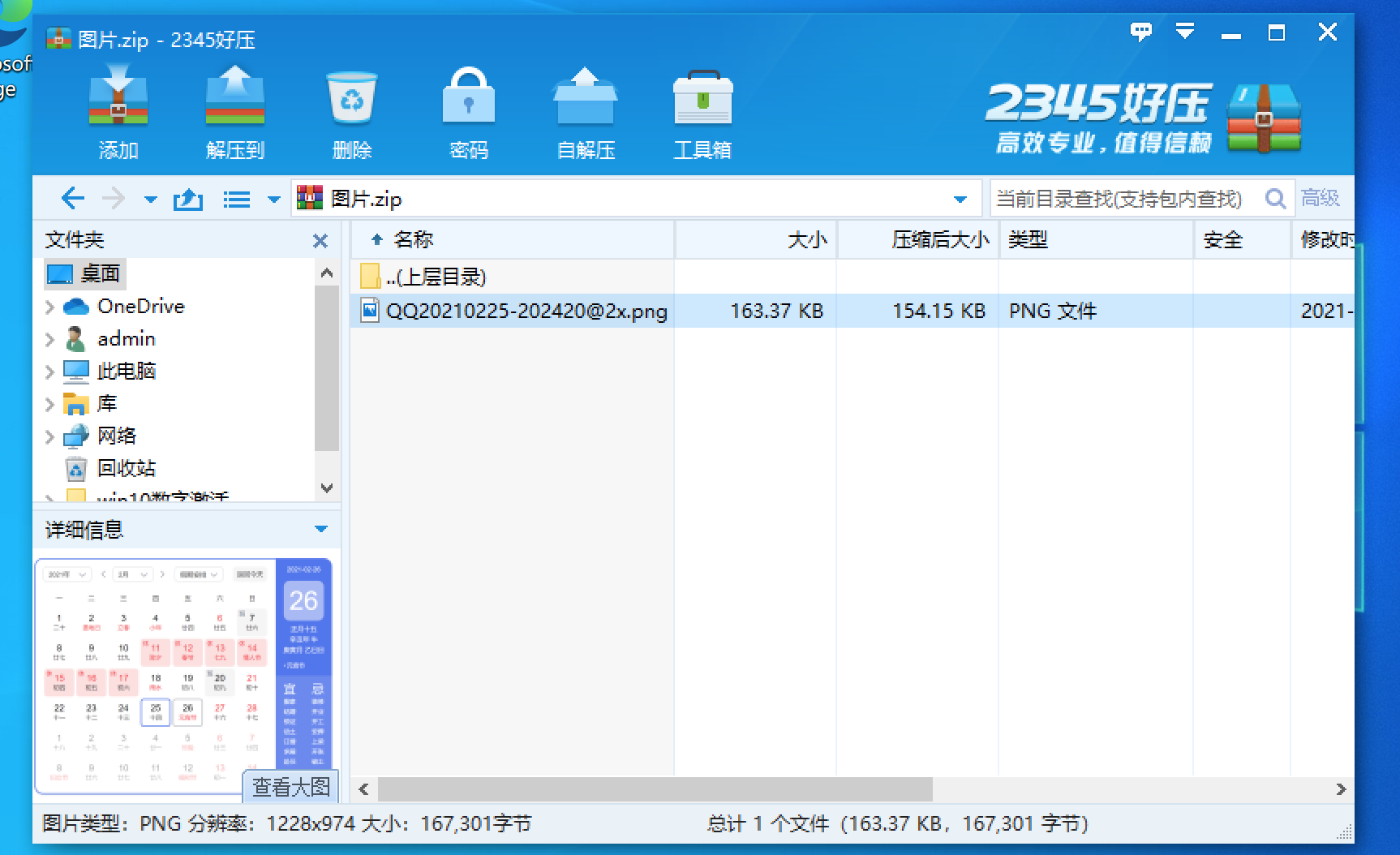Screen dimensions: 1400x855
Task: Click the 高级 advanced search link
Action: (1321, 198)
